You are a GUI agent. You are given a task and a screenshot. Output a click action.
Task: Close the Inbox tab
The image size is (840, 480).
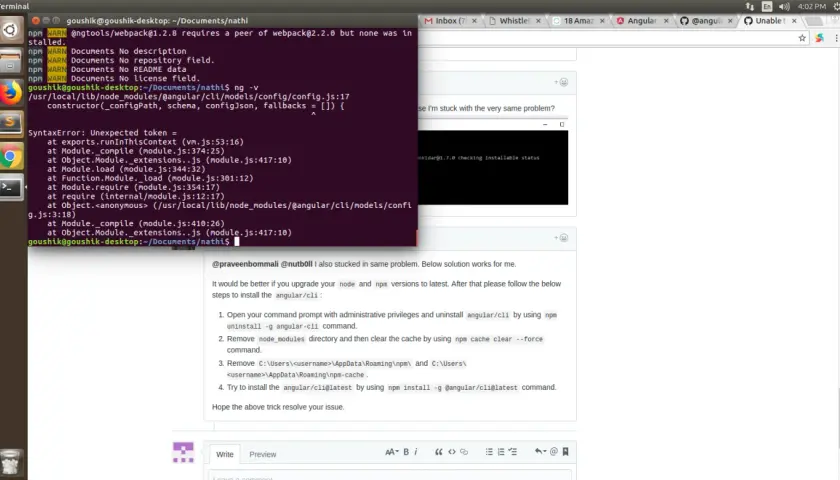(474, 21)
